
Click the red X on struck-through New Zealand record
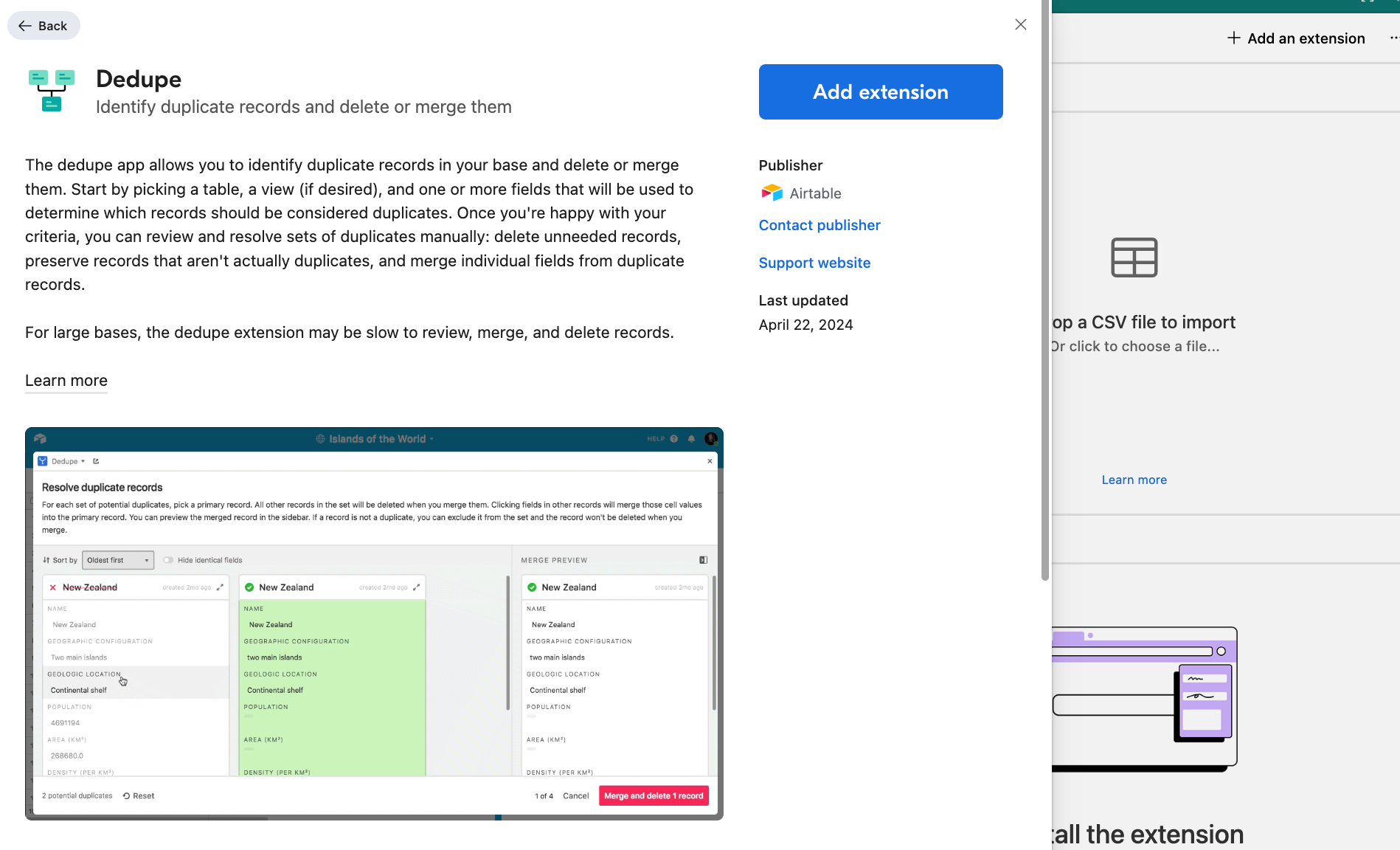[53, 587]
